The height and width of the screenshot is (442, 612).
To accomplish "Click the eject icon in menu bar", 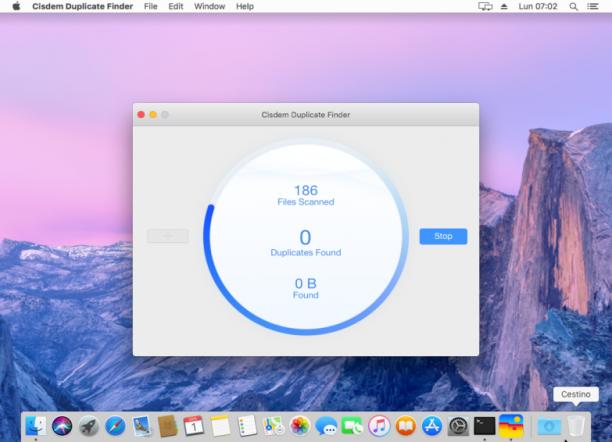I will (x=504, y=6).
